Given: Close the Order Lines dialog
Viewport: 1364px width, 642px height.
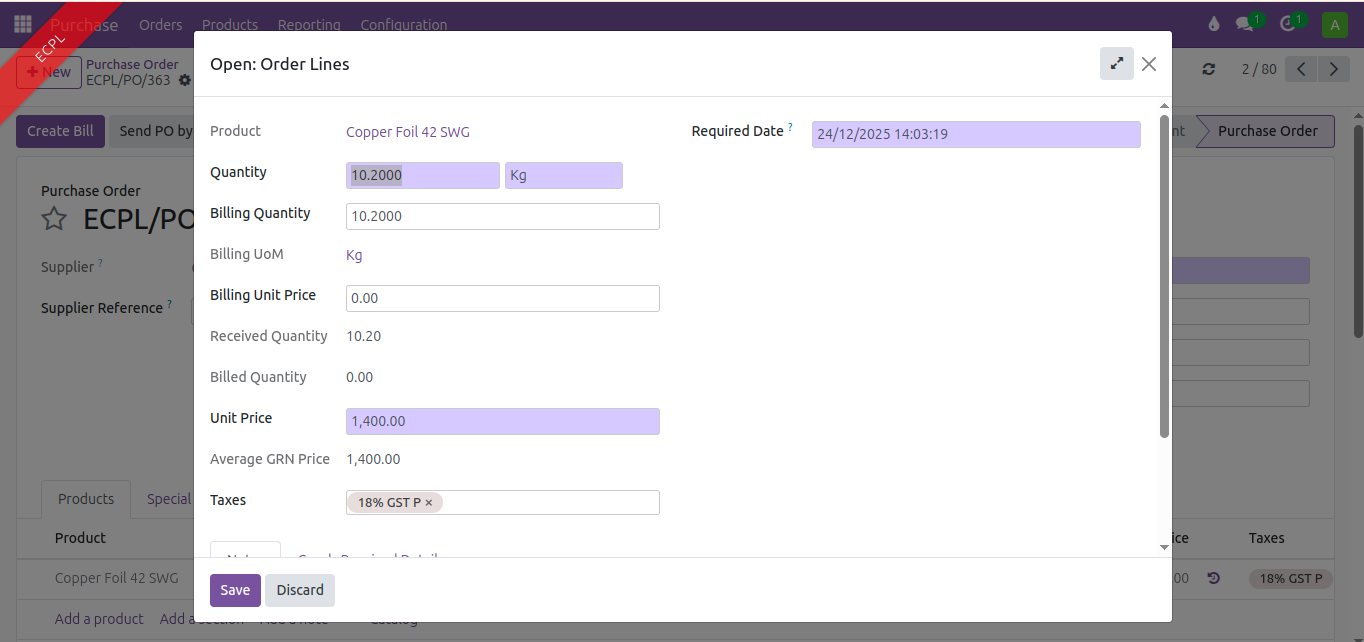Looking at the screenshot, I should pos(1149,64).
